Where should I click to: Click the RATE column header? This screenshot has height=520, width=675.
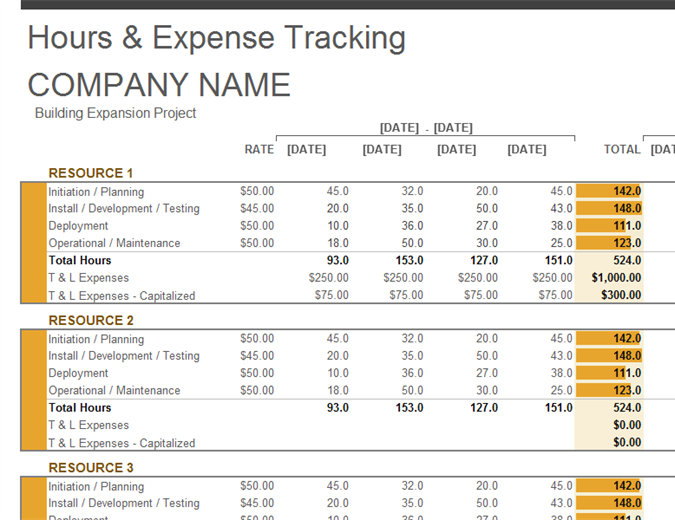259,149
